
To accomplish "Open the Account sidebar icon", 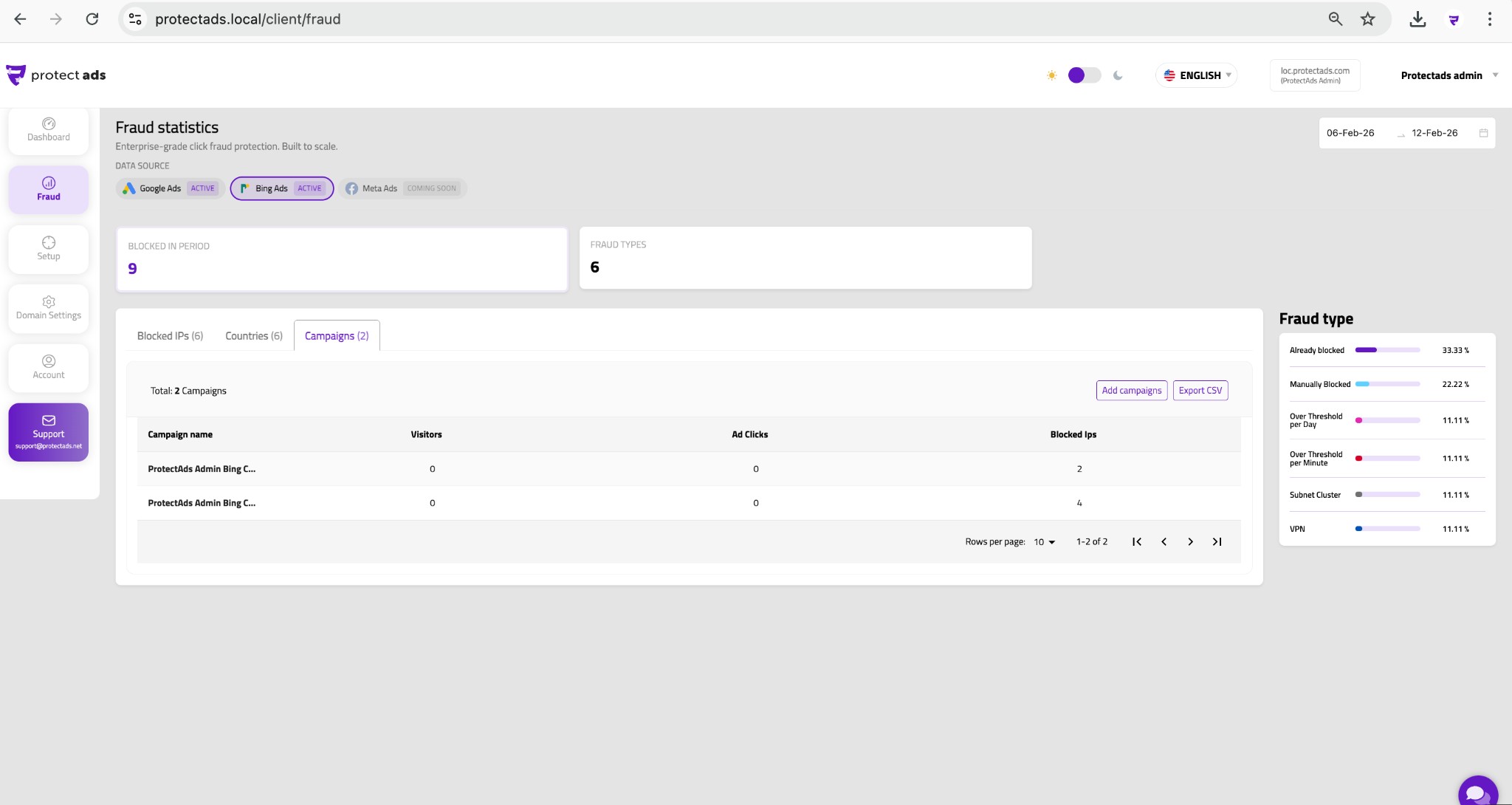I will tap(49, 361).
